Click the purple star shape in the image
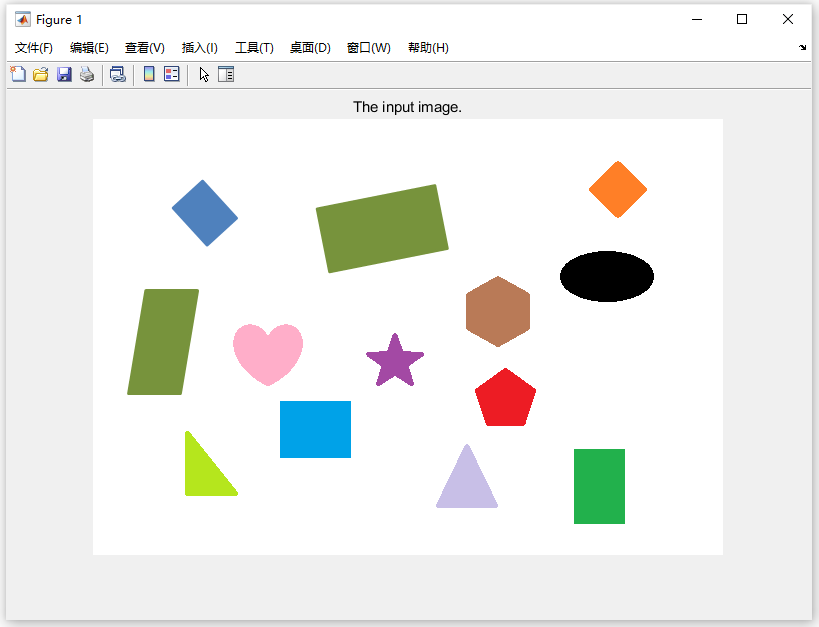The image size is (819, 627). tap(395, 362)
